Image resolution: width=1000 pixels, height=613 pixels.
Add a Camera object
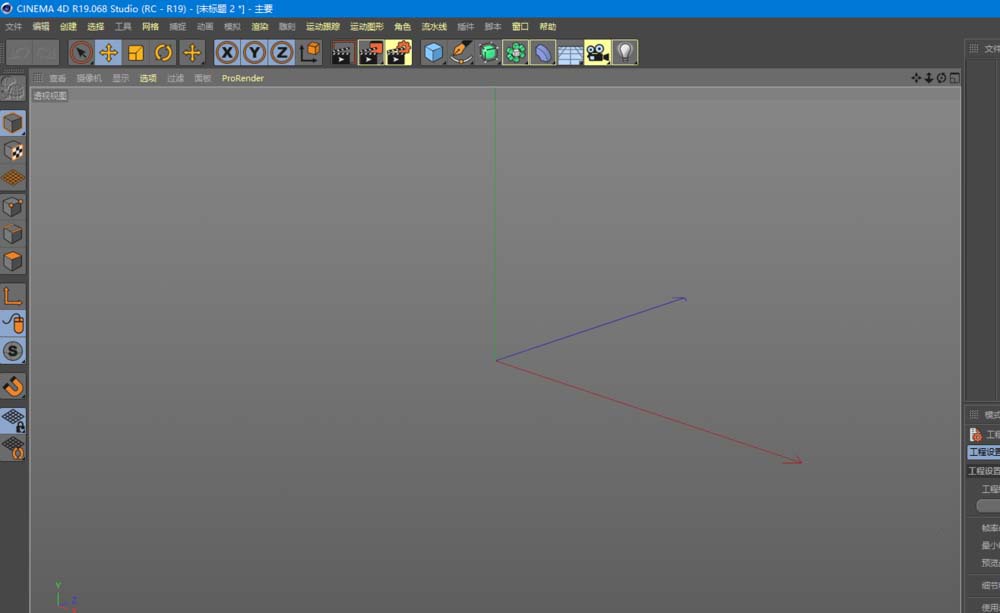[x=597, y=53]
